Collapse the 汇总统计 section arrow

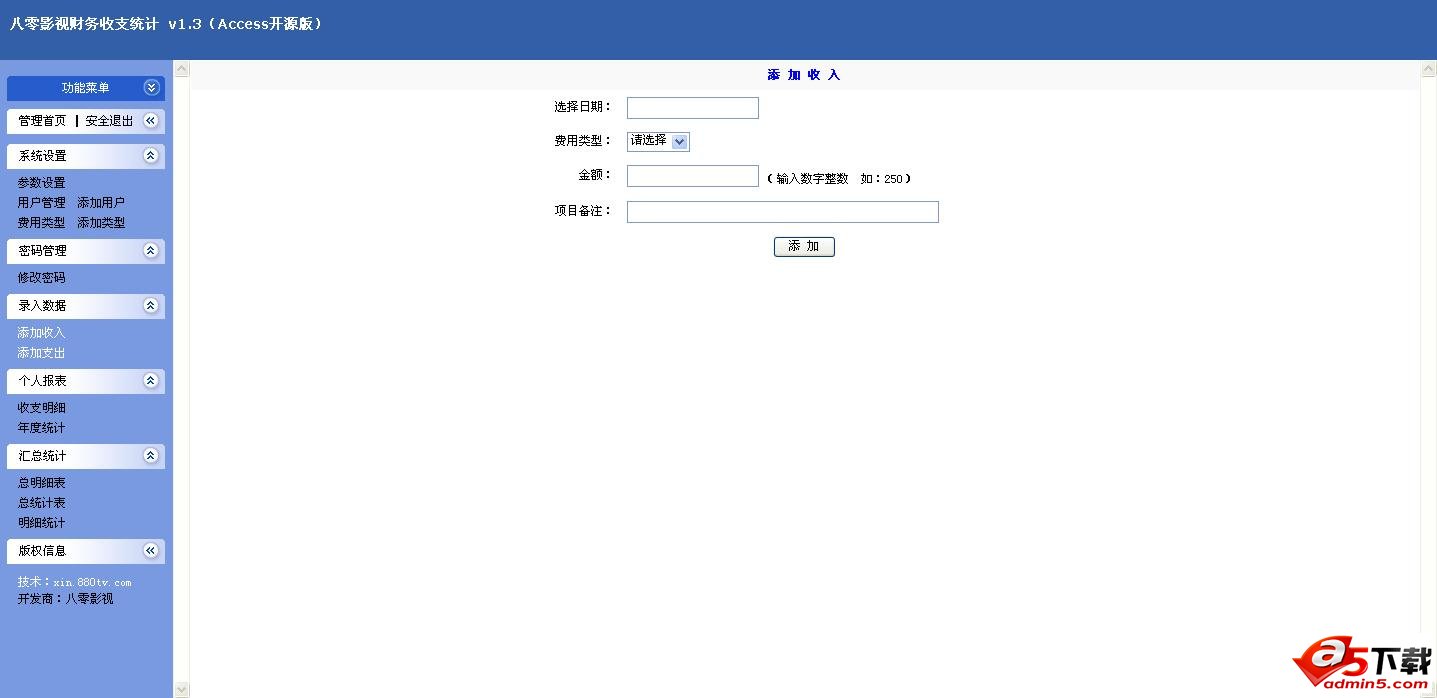click(x=151, y=456)
